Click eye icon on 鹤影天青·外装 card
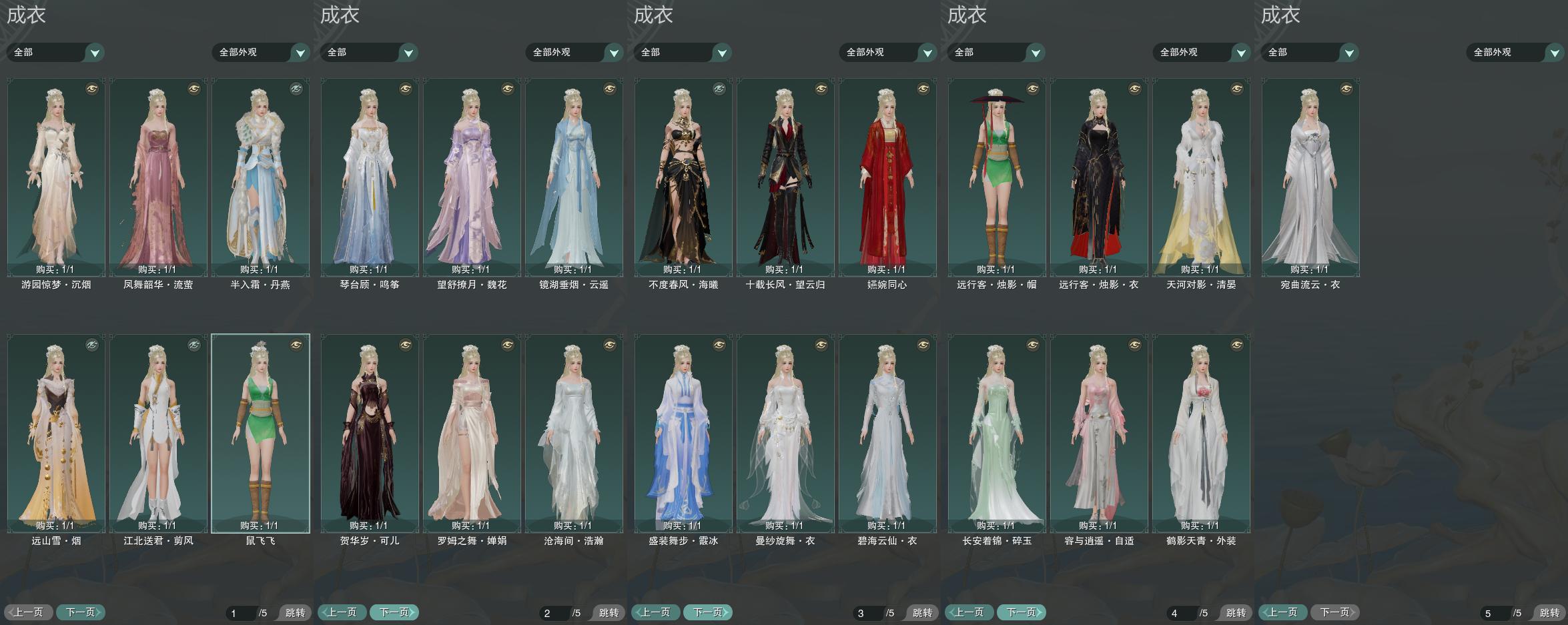 [1237, 345]
